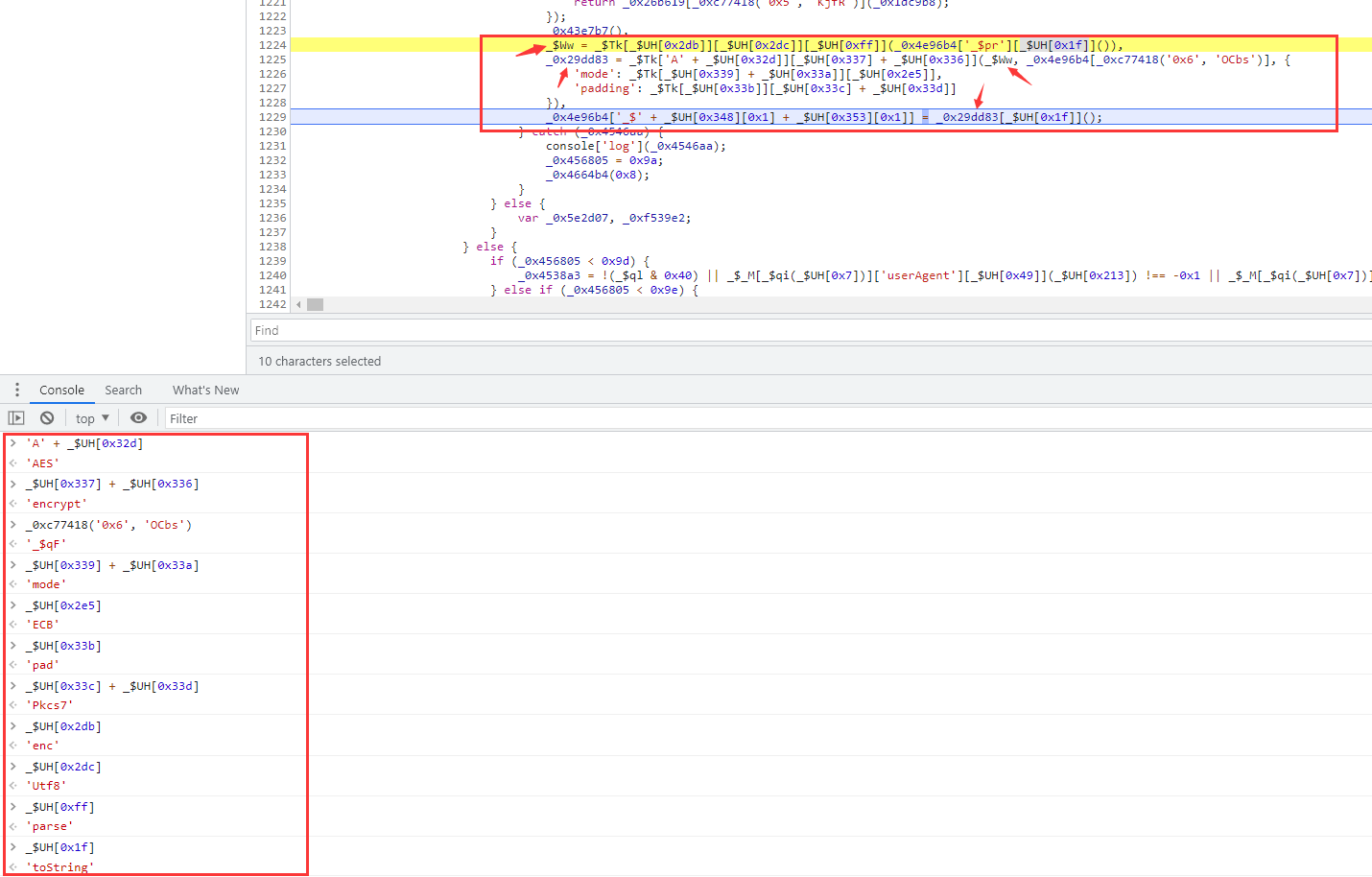This screenshot has height=877, width=1372.
Task: Show the console sidebar panel
Action: click(16, 418)
